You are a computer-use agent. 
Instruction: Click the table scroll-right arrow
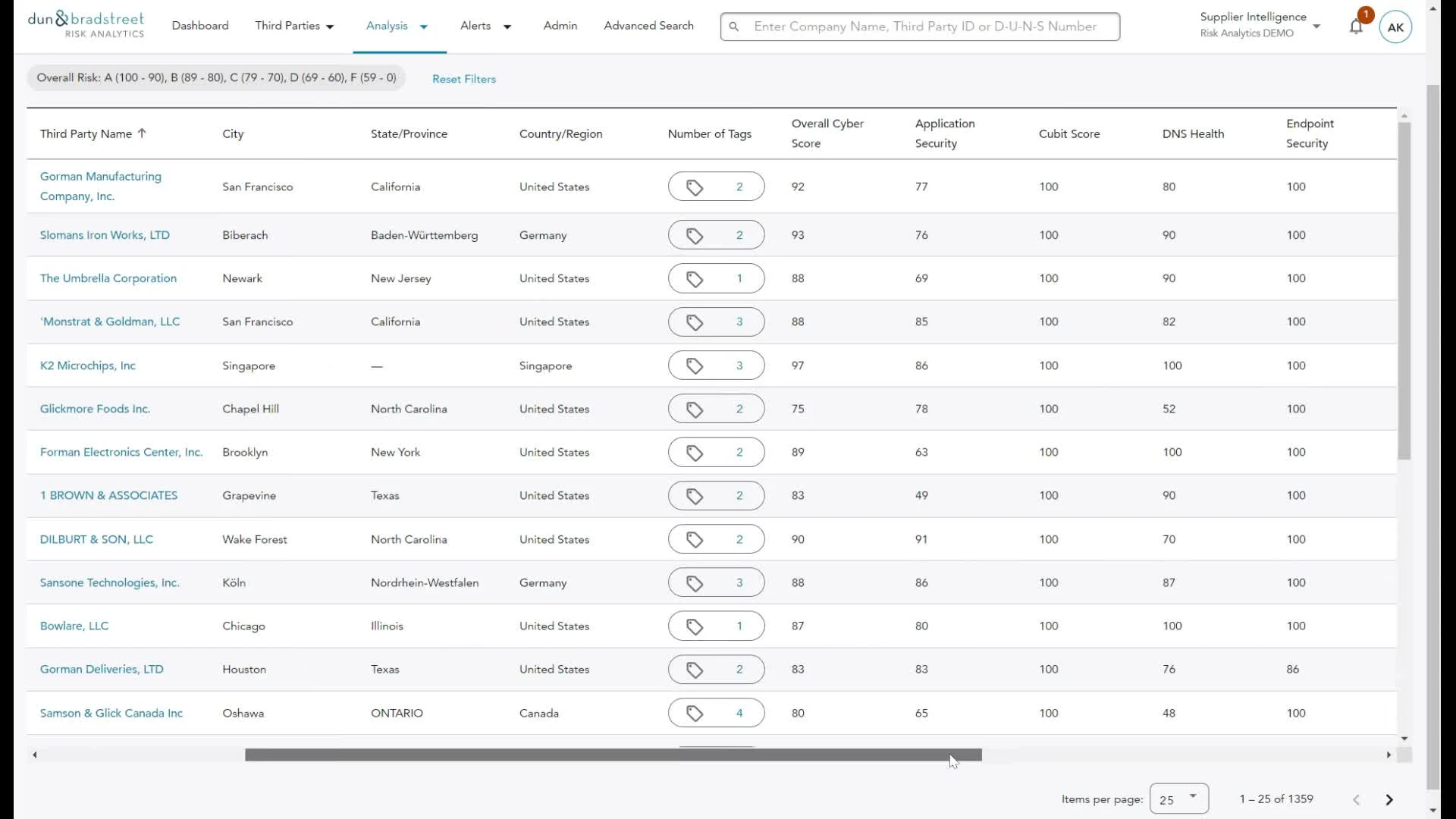click(x=1389, y=755)
